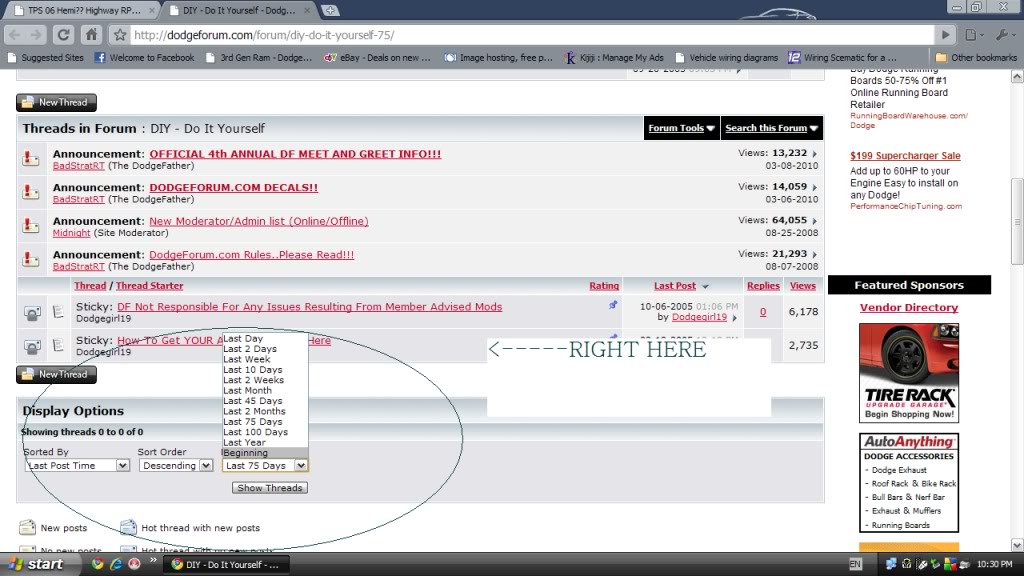Click the system clock showing 10:30 PM
The height and width of the screenshot is (576, 1024).
pyautogui.click(x=994, y=564)
